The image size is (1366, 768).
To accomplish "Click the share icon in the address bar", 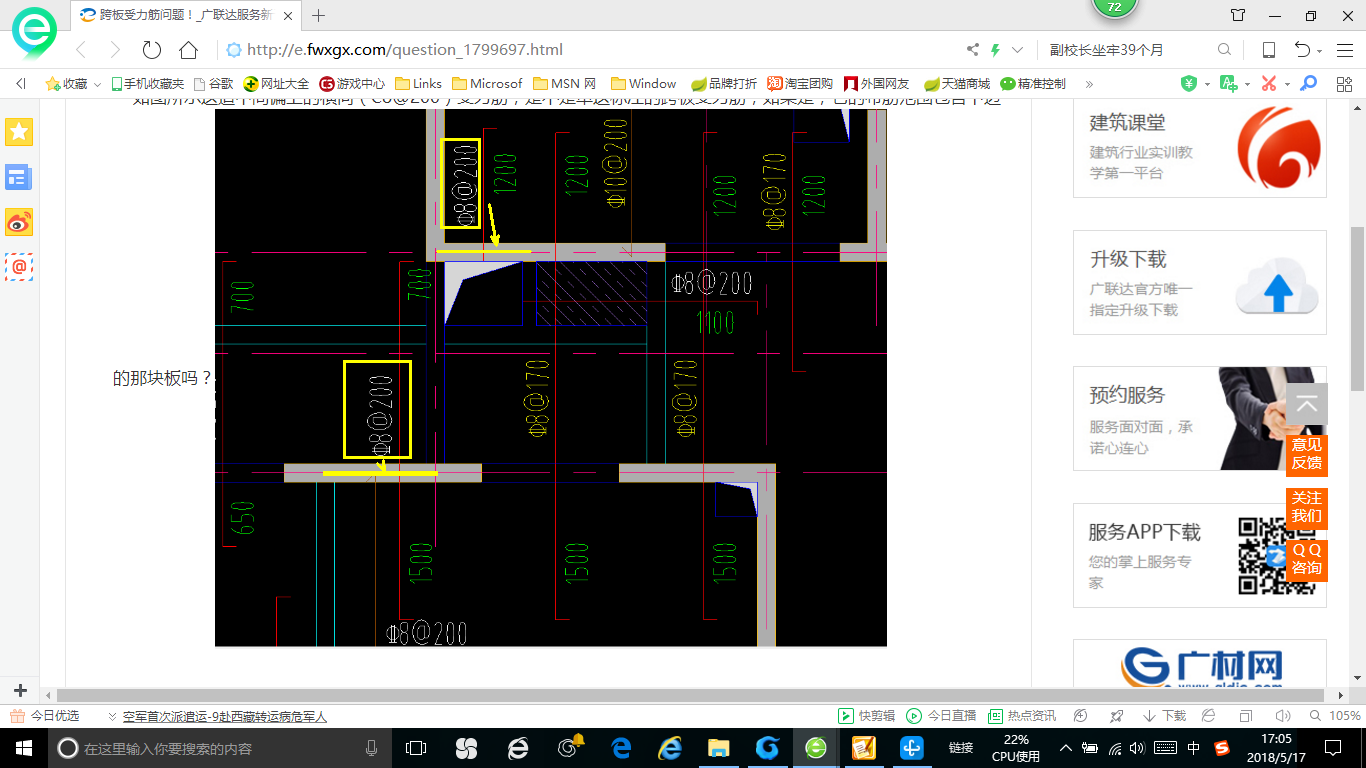I will point(972,50).
